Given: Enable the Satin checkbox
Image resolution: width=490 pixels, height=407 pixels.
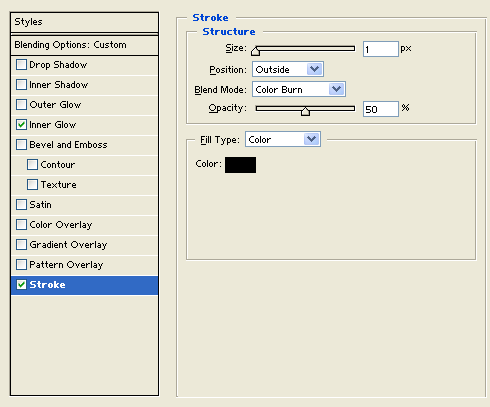Looking at the screenshot, I should 21,205.
